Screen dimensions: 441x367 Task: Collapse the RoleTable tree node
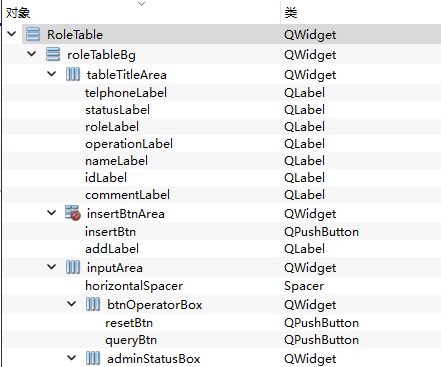click(12, 34)
